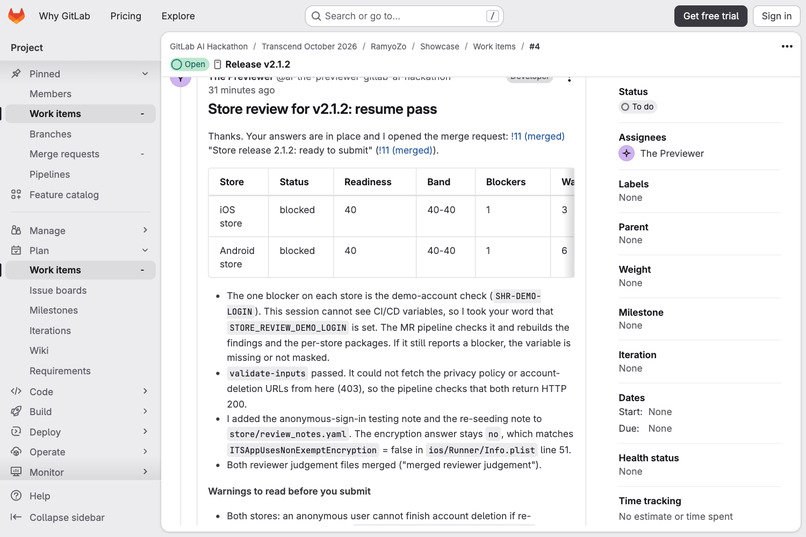
Task: Click the search magnifier icon
Action: coord(316,16)
